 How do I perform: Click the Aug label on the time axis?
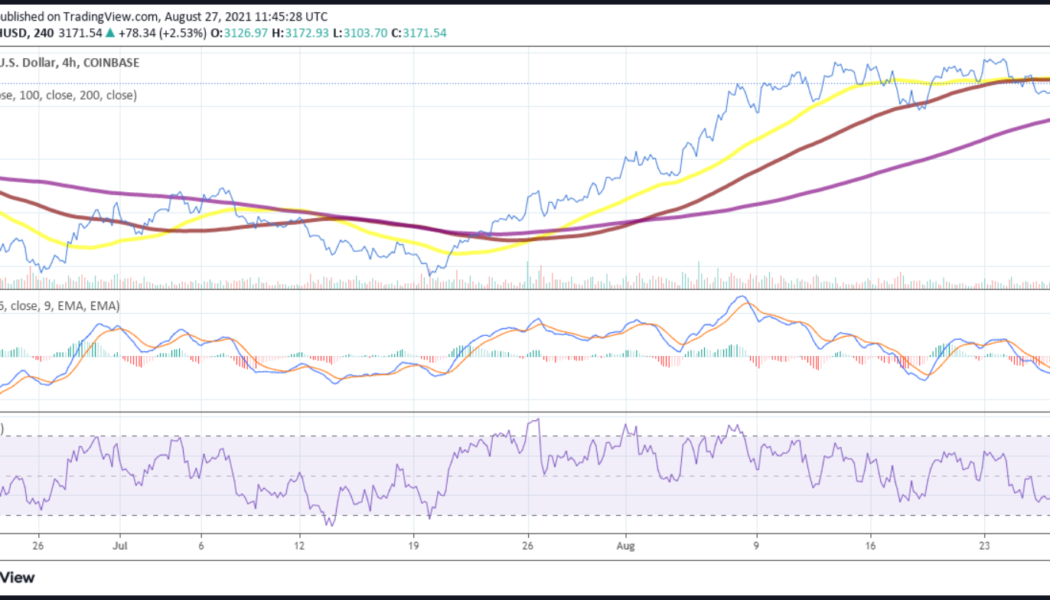coord(626,546)
